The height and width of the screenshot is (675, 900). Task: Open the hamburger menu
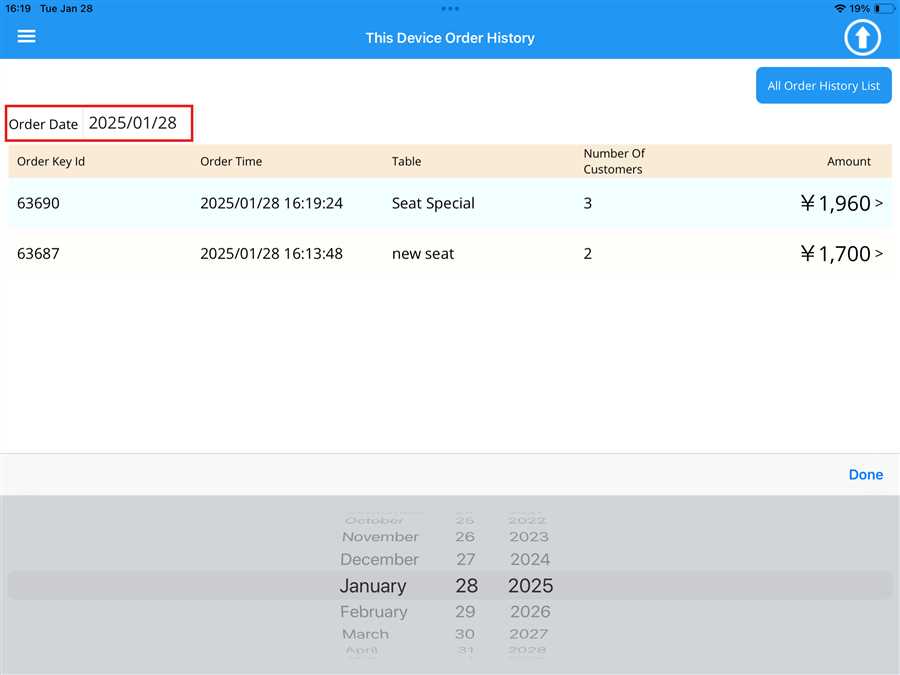[27, 37]
